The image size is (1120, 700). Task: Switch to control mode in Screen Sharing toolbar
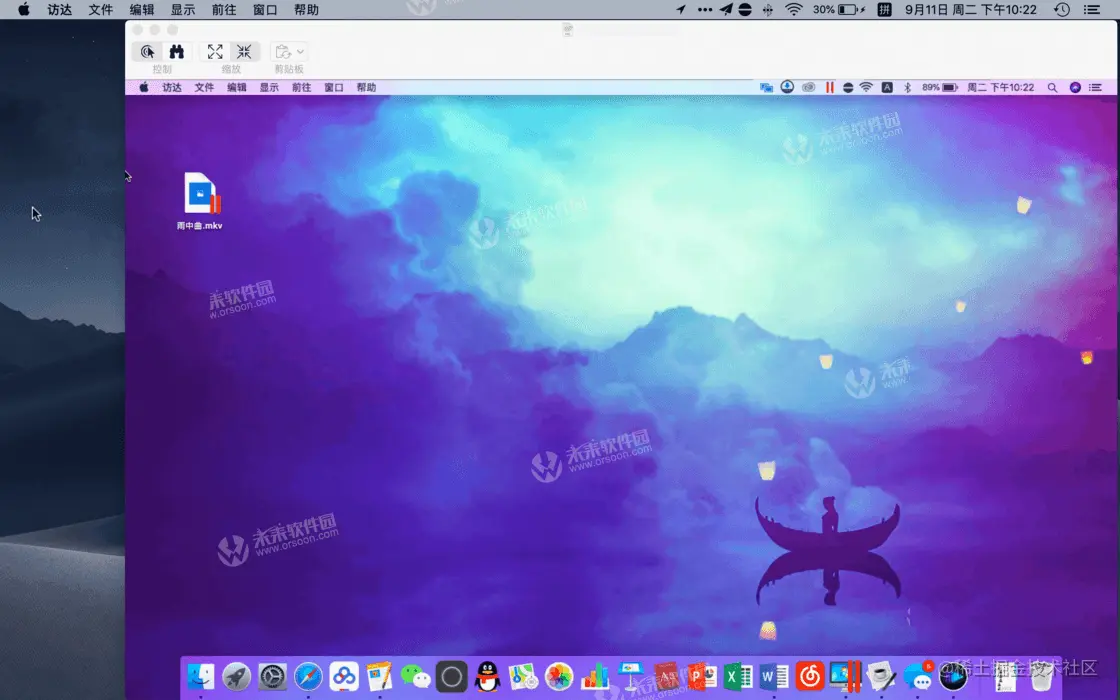click(148, 51)
